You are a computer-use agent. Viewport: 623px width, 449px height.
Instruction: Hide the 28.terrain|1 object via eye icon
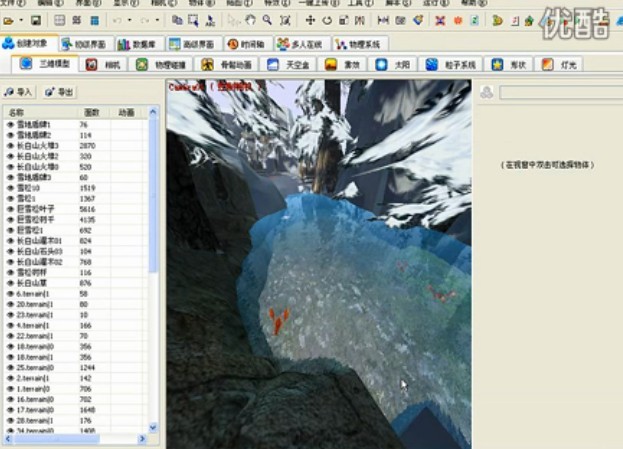click(11, 420)
